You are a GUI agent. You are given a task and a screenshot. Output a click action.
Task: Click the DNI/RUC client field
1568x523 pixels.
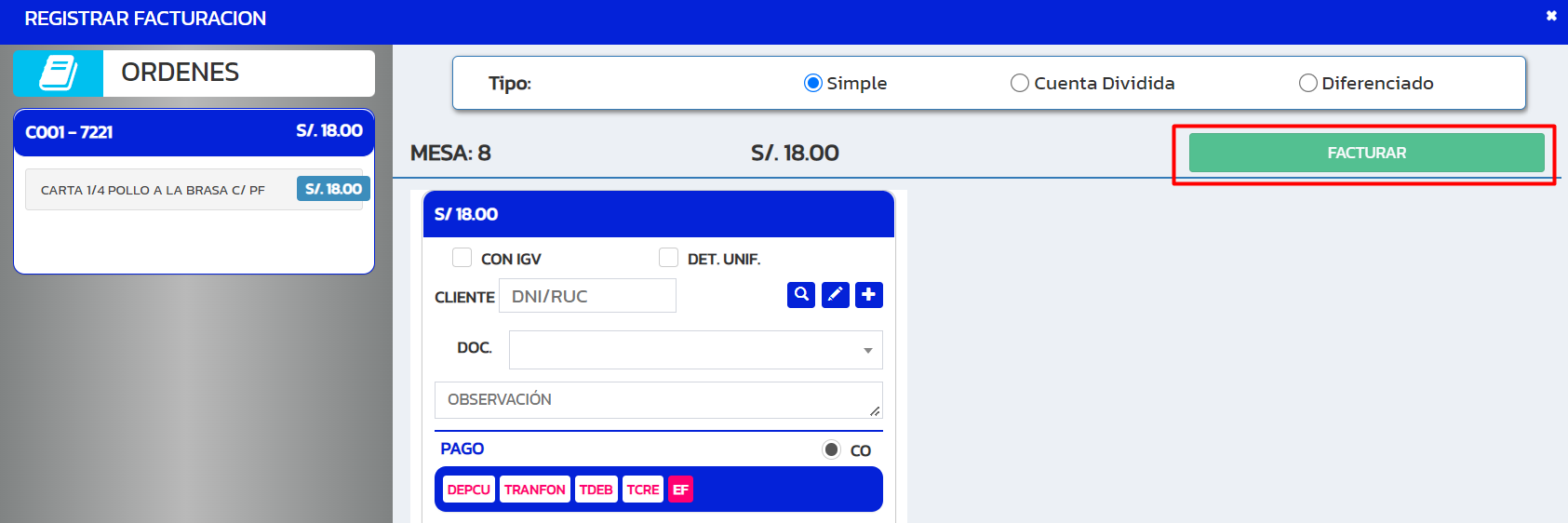[x=588, y=296]
